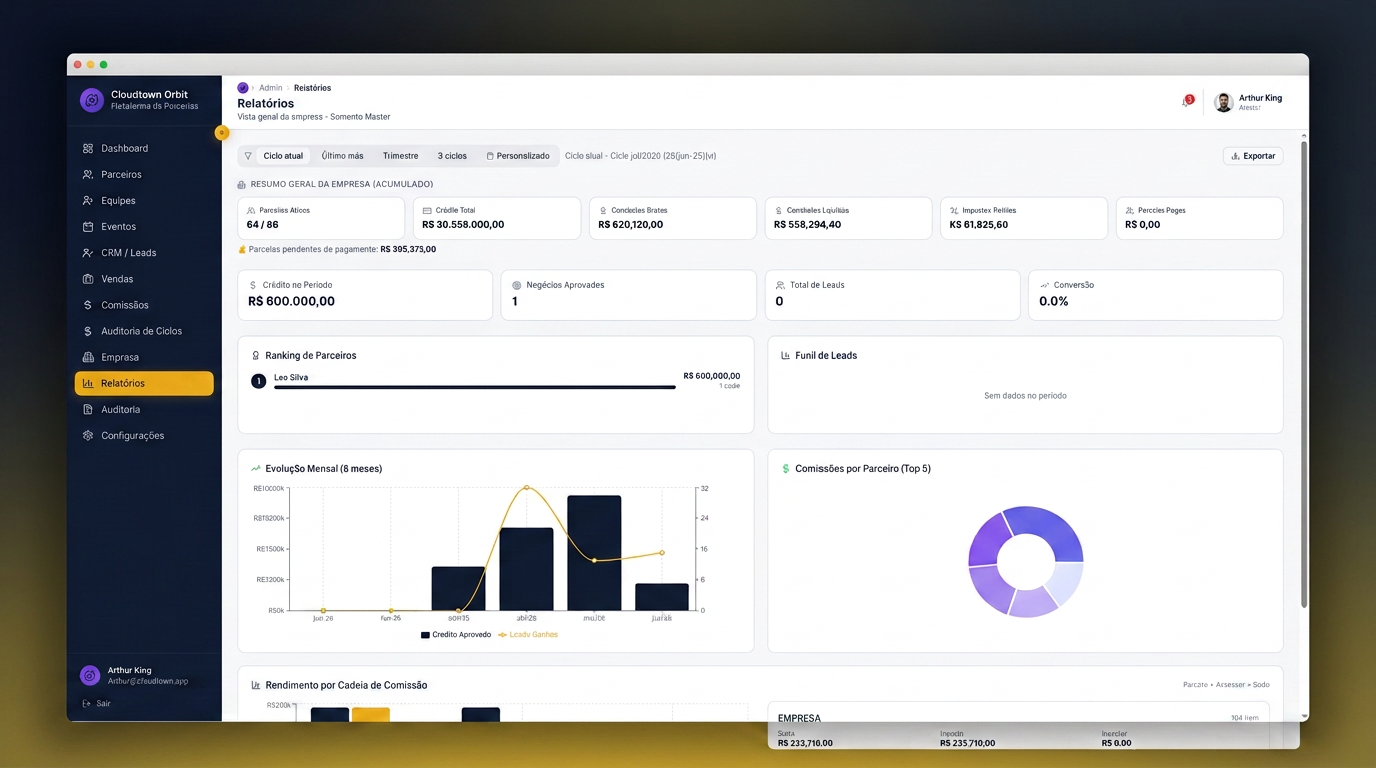Image resolution: width=1376 pixels, height=768 pixels.
Task: Choose the Trimestre period tab
Action: (401, 156)
